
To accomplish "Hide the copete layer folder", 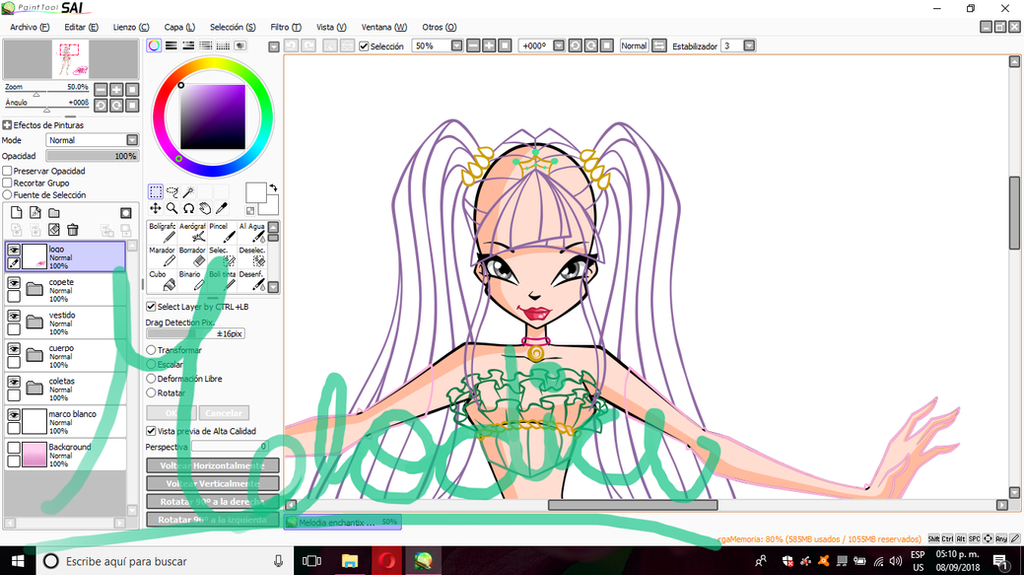I will pyautogui.click(x=14, y=283).
